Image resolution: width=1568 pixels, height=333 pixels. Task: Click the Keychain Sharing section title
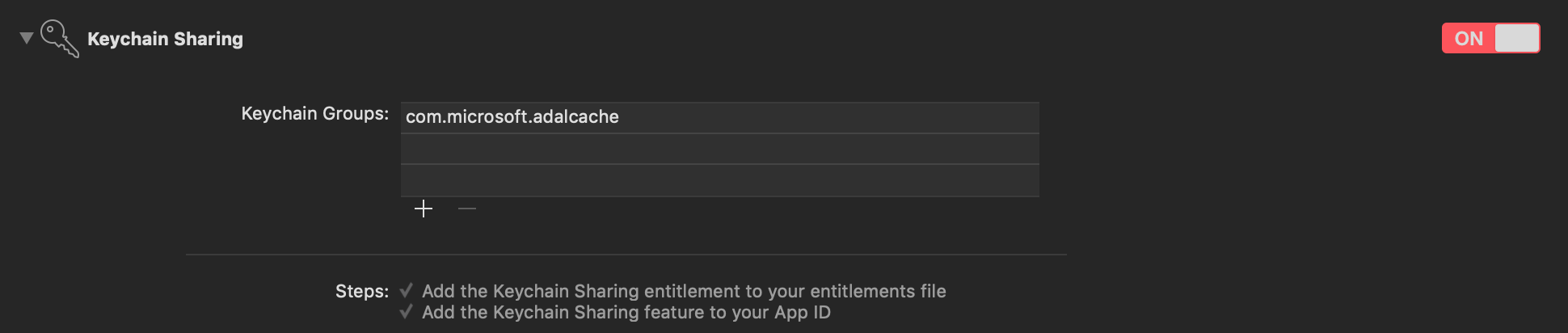tap(165, 39)
